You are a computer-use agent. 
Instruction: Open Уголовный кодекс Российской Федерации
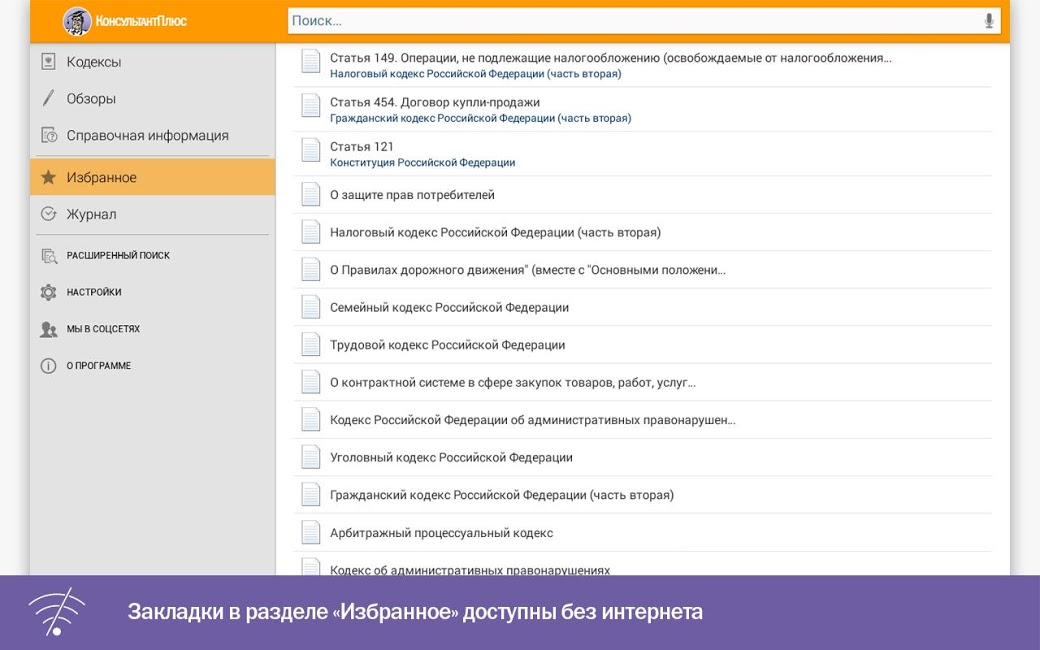[x=451, y=458]
